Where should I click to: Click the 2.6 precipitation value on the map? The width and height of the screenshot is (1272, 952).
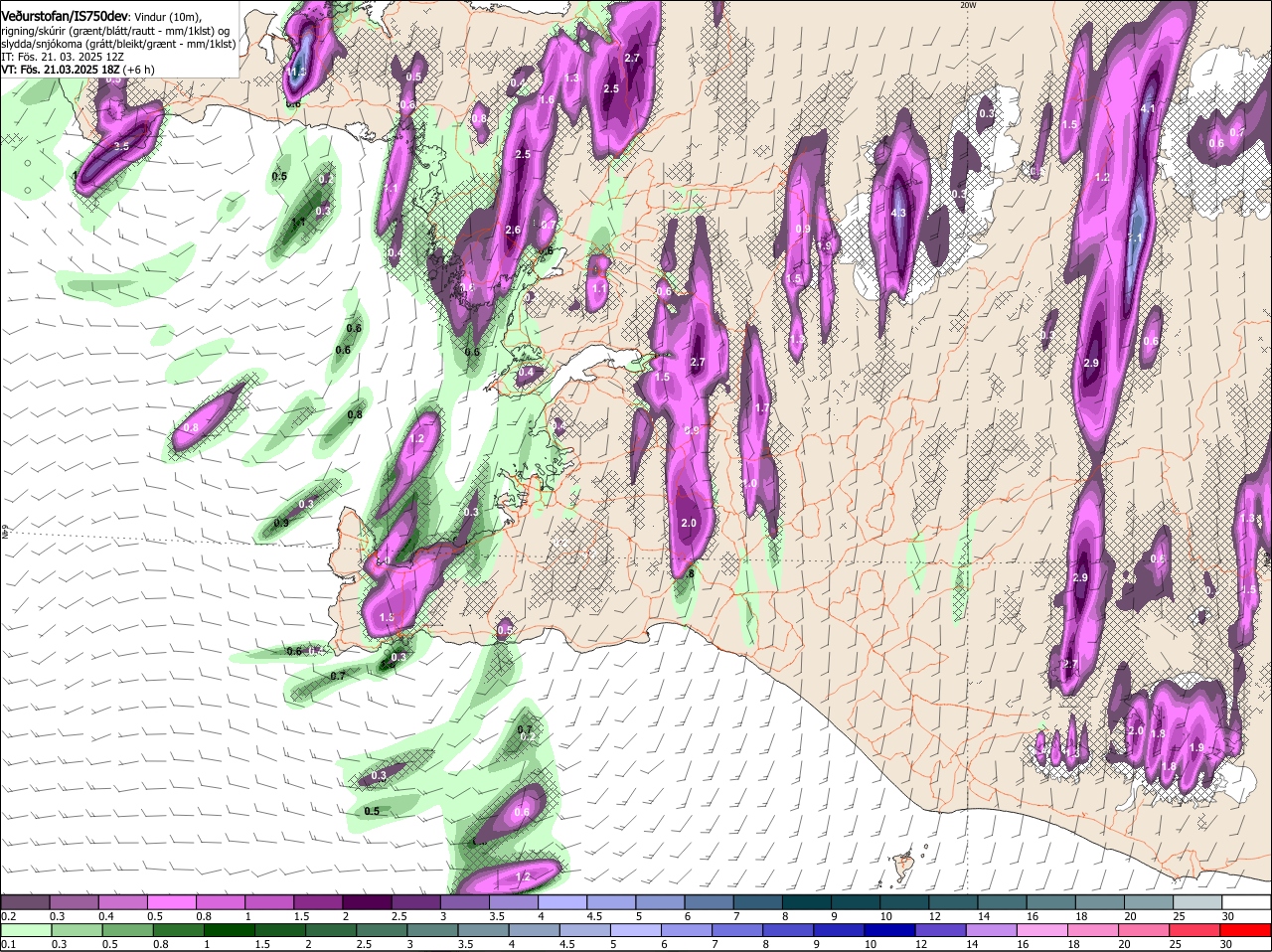[x=513, y=230]
